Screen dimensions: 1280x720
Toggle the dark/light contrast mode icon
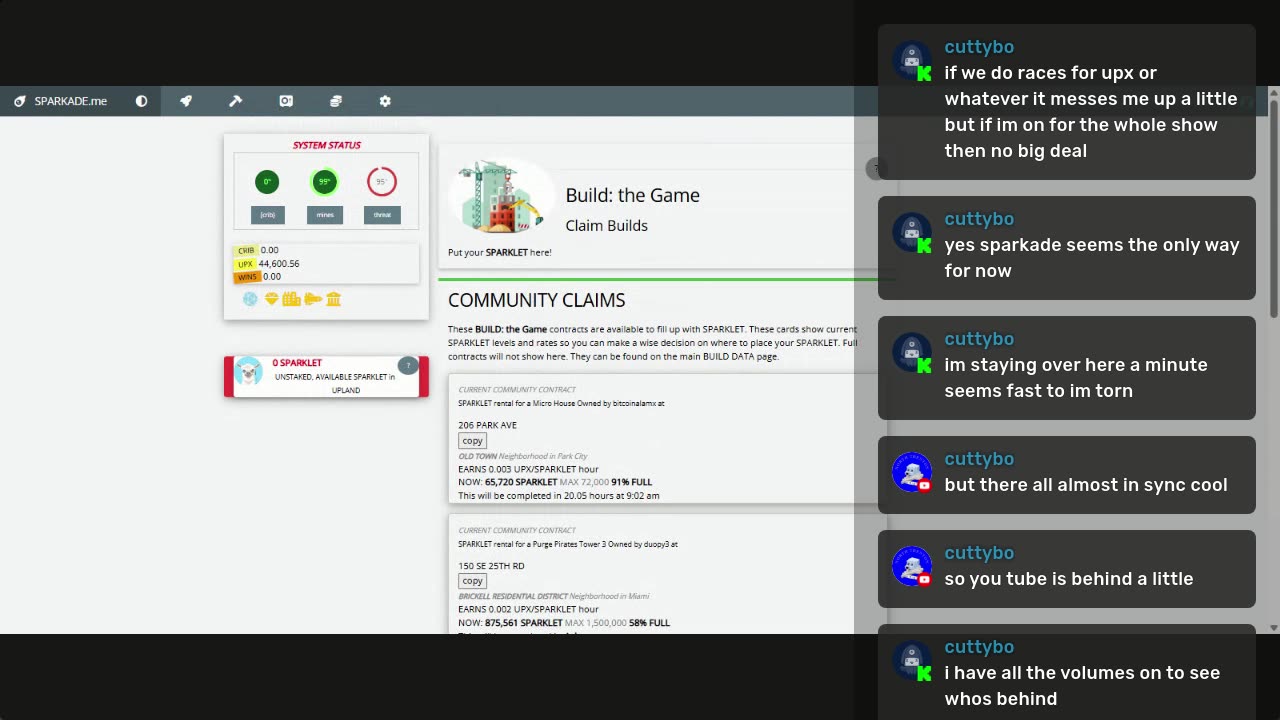click(141, 101)
